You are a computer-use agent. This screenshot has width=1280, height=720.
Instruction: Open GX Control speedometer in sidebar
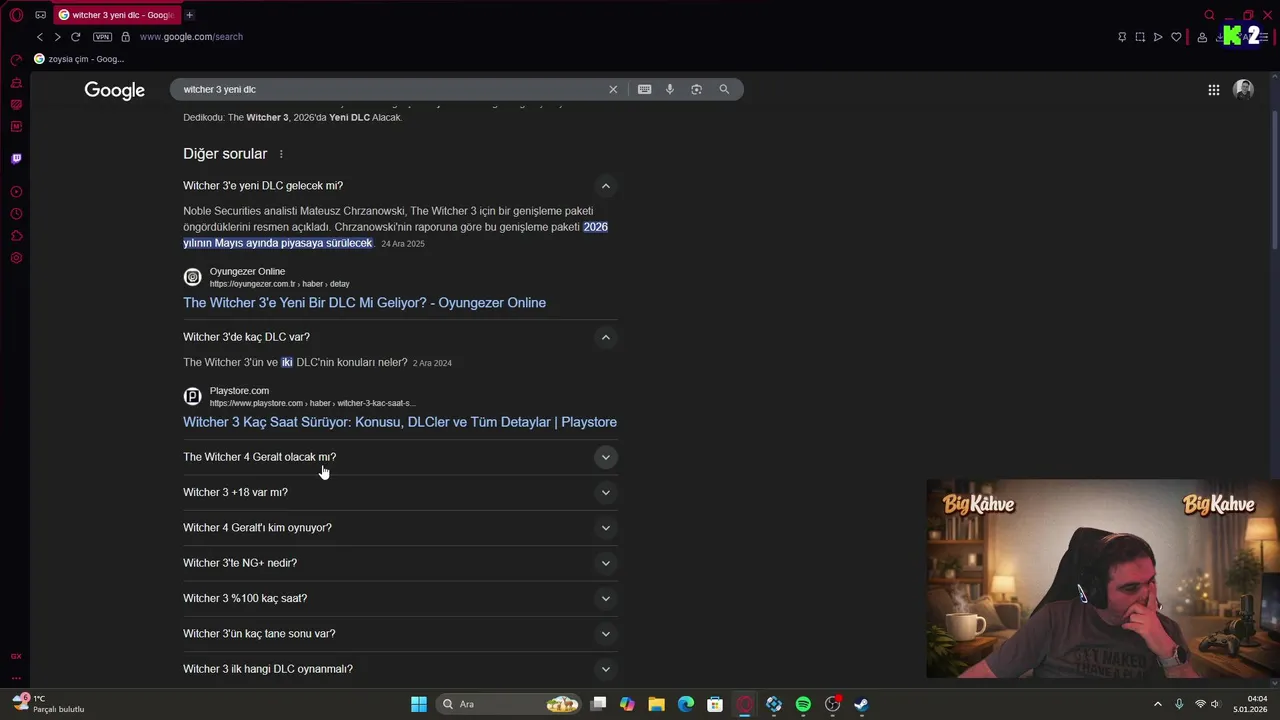pyautogui.click(x=16, y=60)
